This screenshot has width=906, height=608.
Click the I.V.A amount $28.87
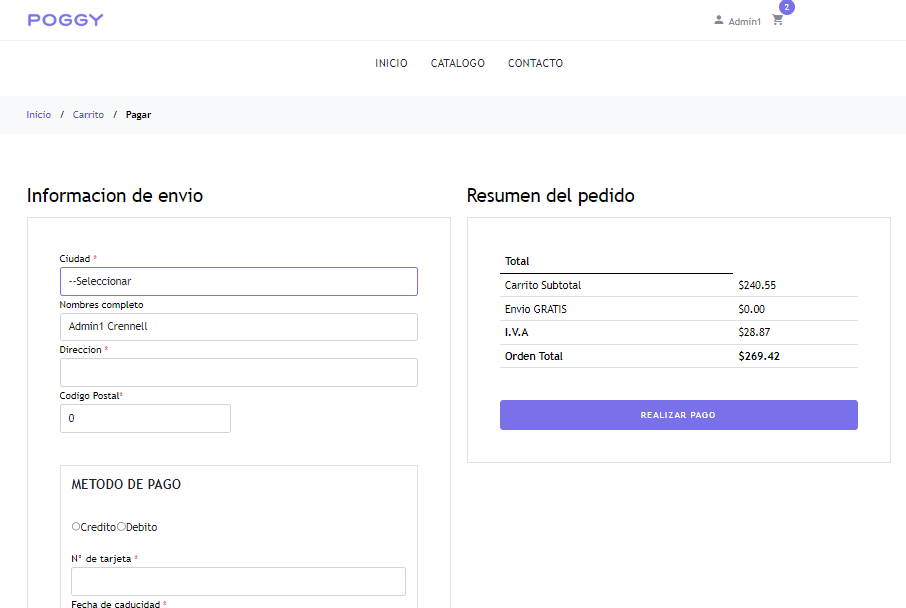754,332
